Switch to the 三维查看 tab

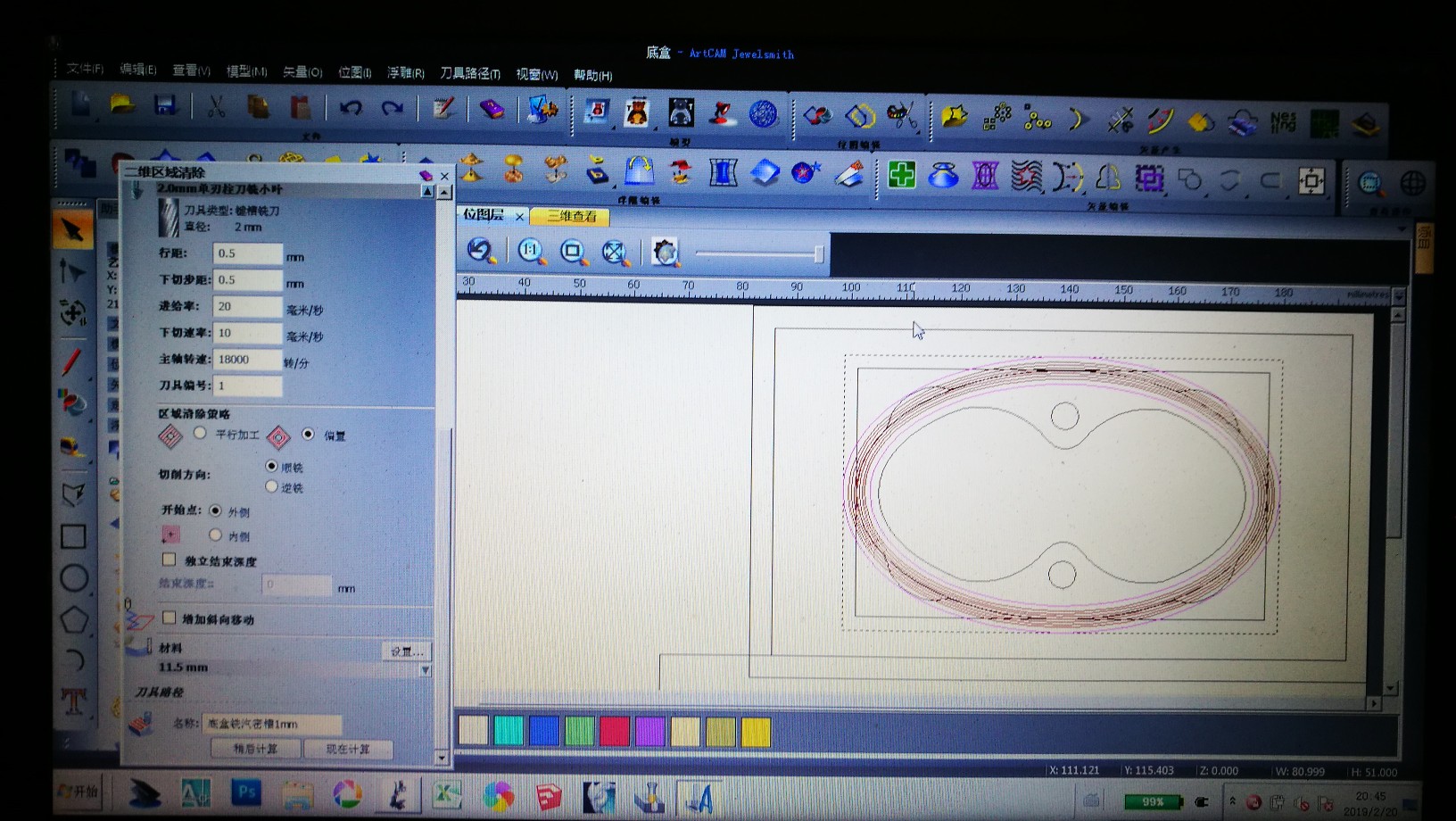[571, 217]
